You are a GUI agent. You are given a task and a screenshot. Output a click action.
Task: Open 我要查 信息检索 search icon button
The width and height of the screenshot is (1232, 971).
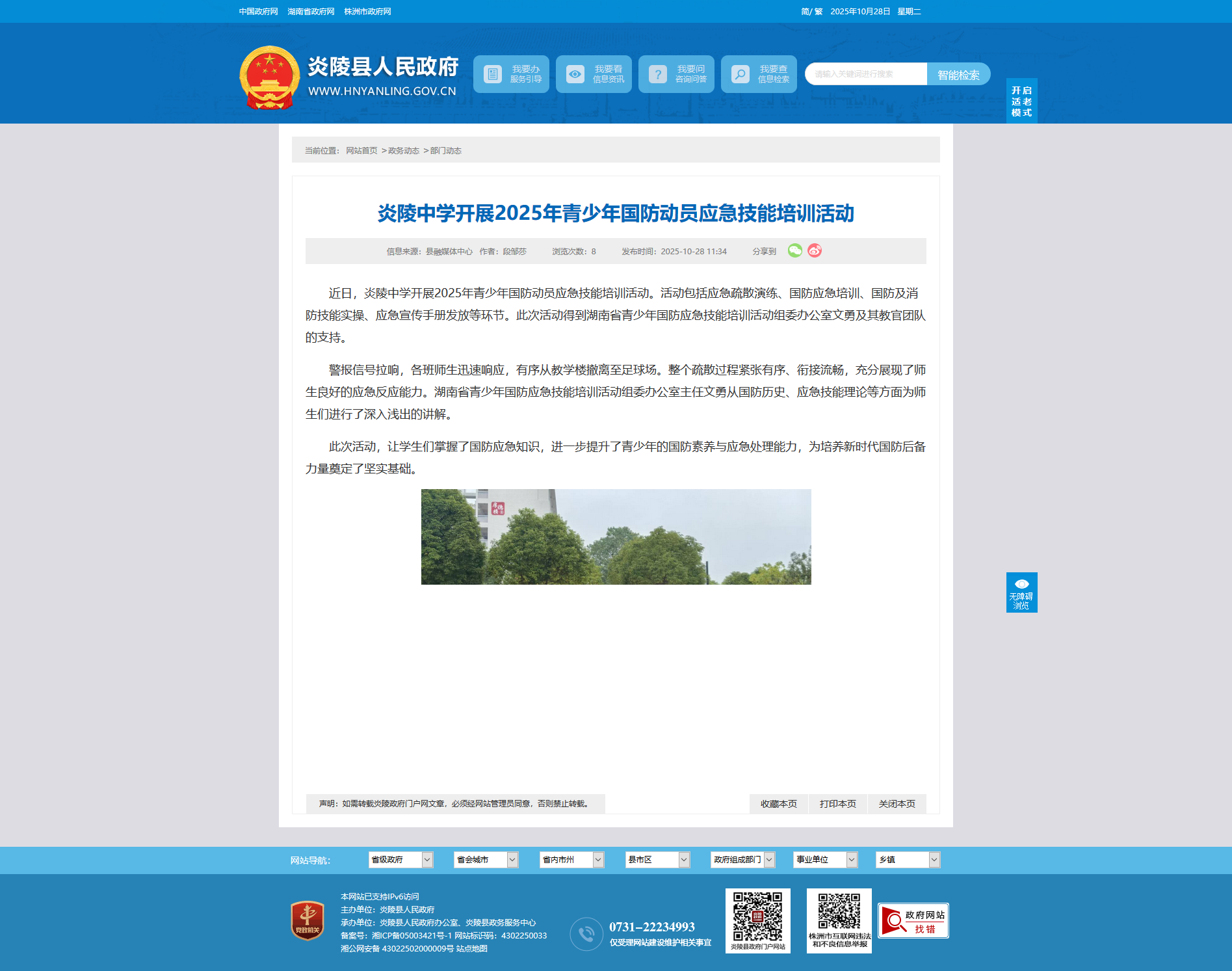coord(759,74)
